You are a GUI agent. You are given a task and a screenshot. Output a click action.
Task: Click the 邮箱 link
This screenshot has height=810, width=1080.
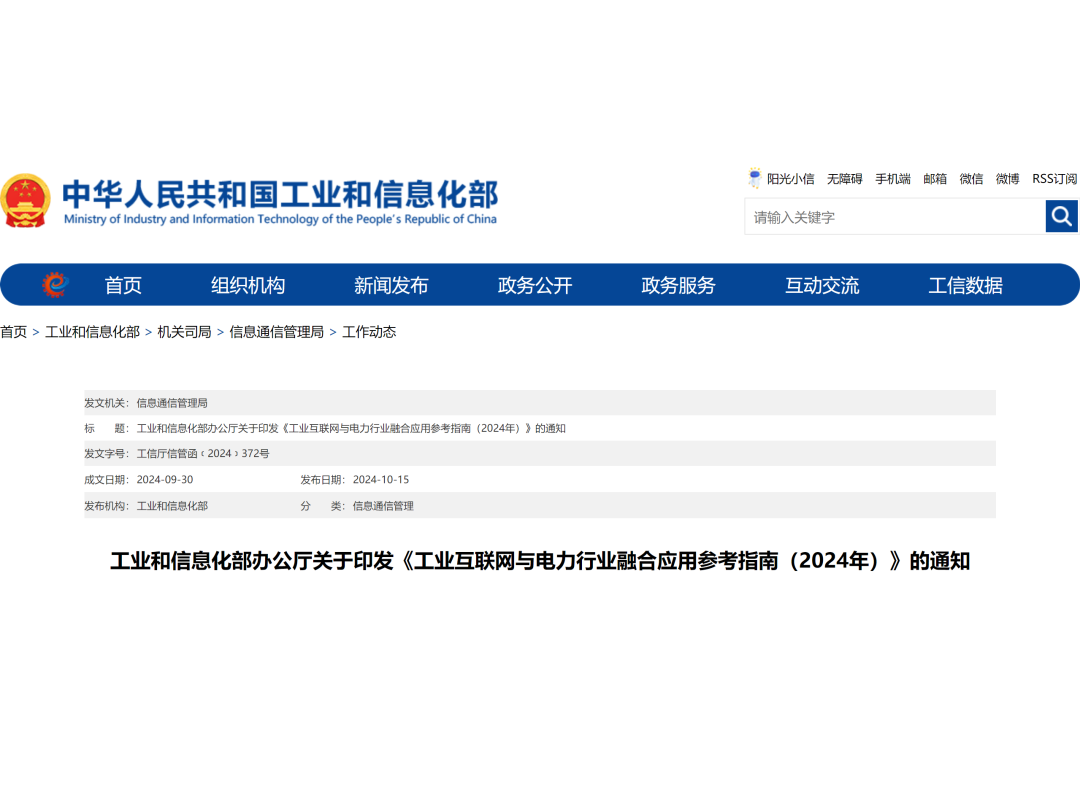click(x=935, y=179)
